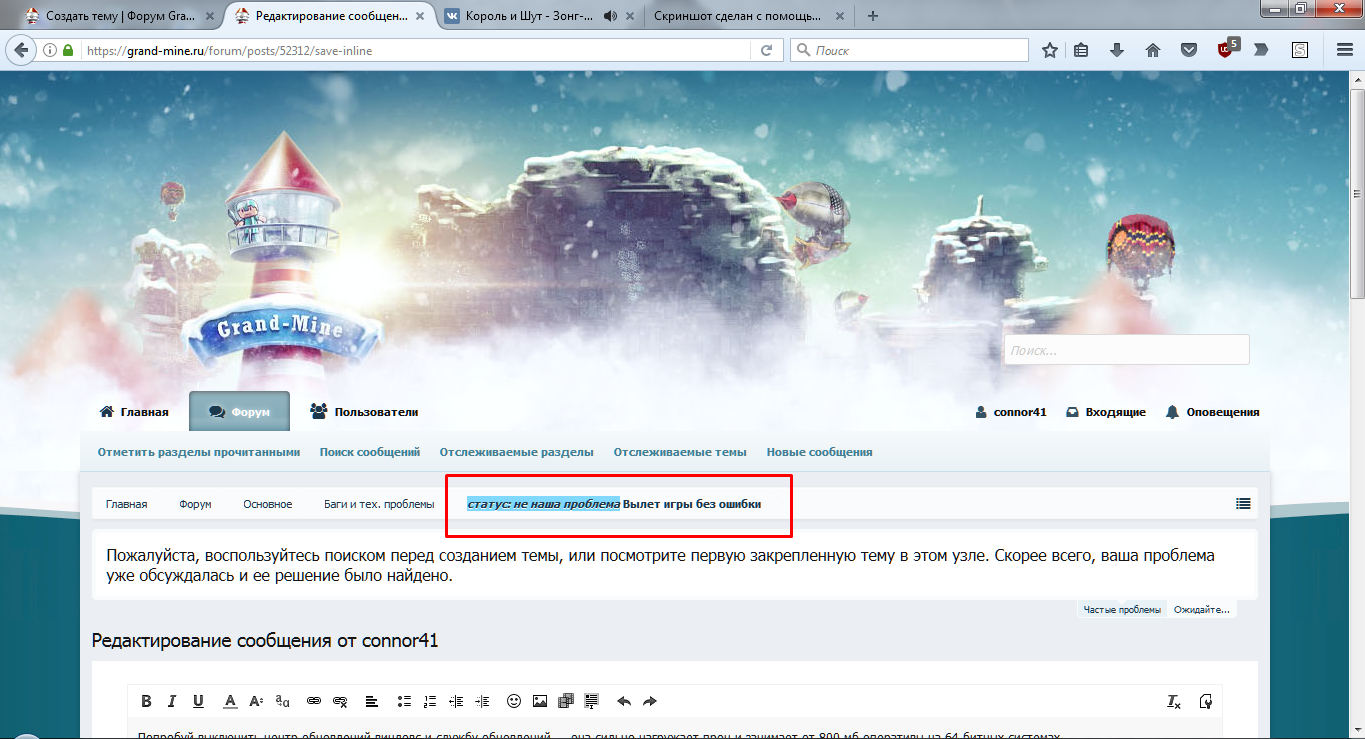This screenshot has width=1365, height=739.
Task: Click the Основное breadcrumb
Action: (x=268, y=504)
